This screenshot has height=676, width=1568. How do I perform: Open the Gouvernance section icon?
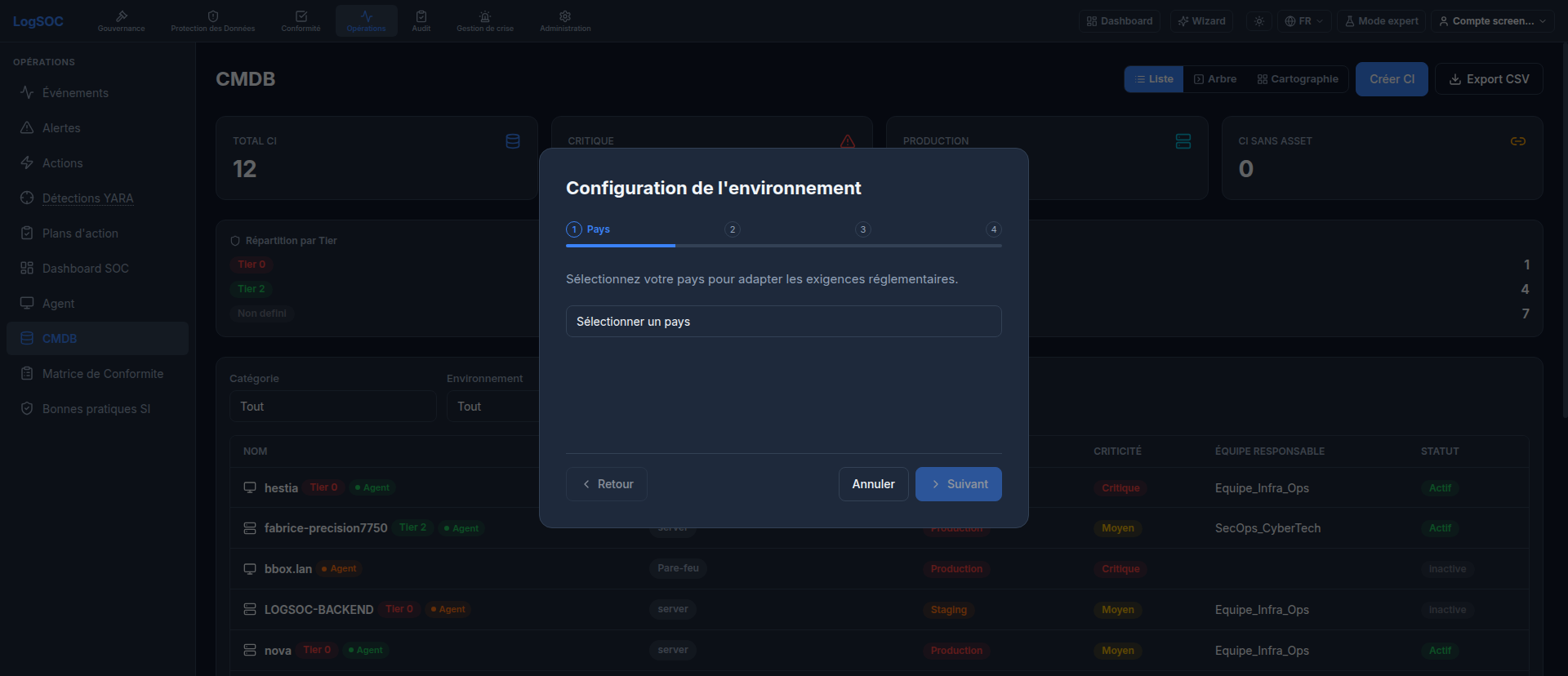122,16
